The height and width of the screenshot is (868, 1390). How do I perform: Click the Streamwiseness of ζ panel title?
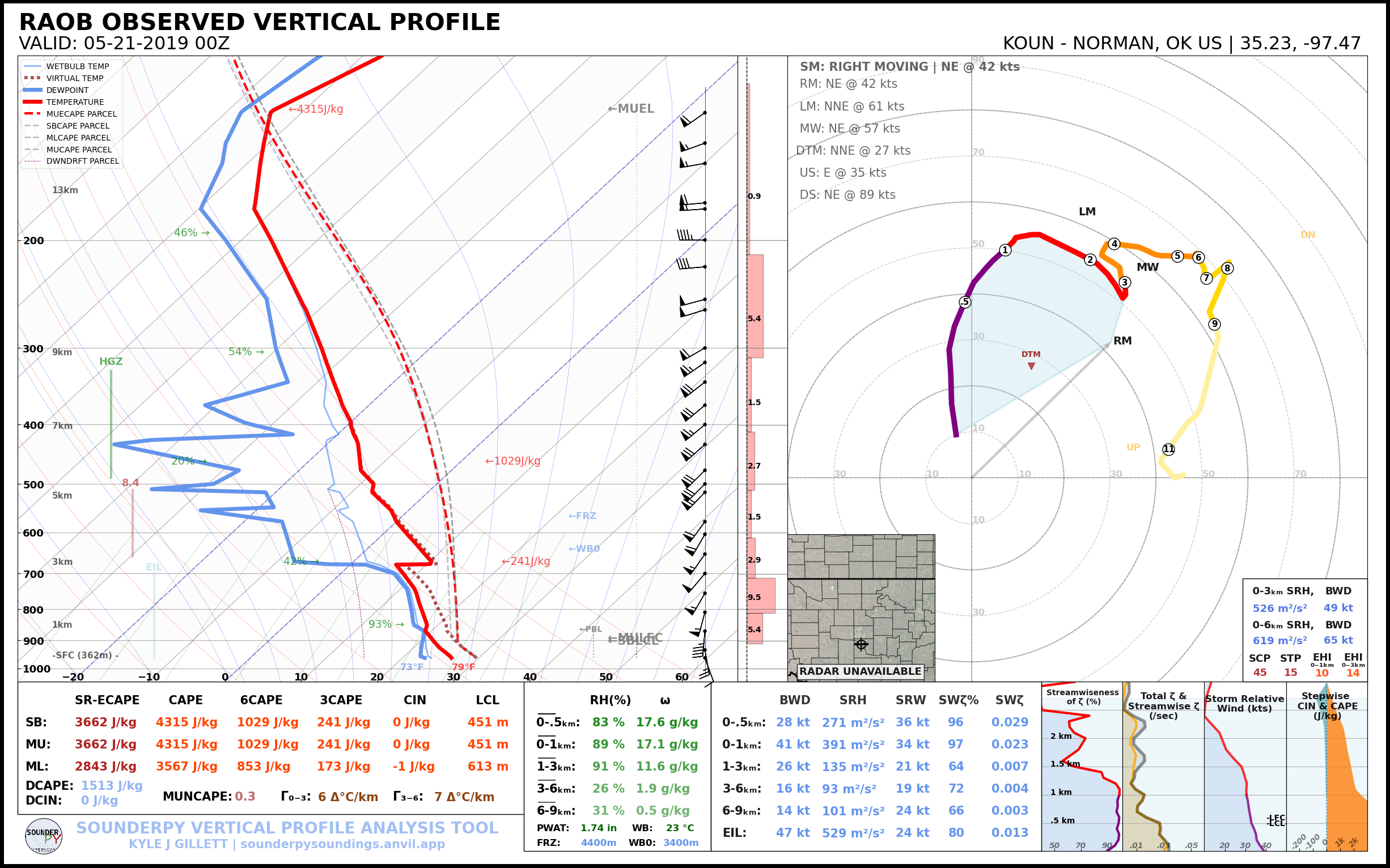coord(1082,696)
